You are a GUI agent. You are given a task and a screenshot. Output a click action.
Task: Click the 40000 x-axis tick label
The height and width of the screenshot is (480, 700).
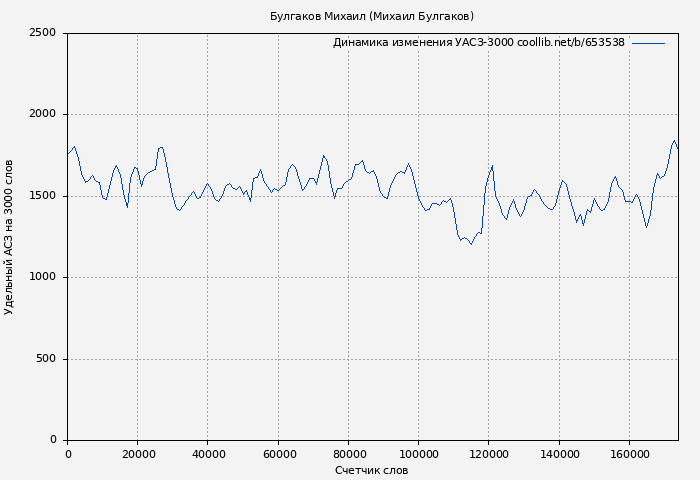tap(208, 454)
